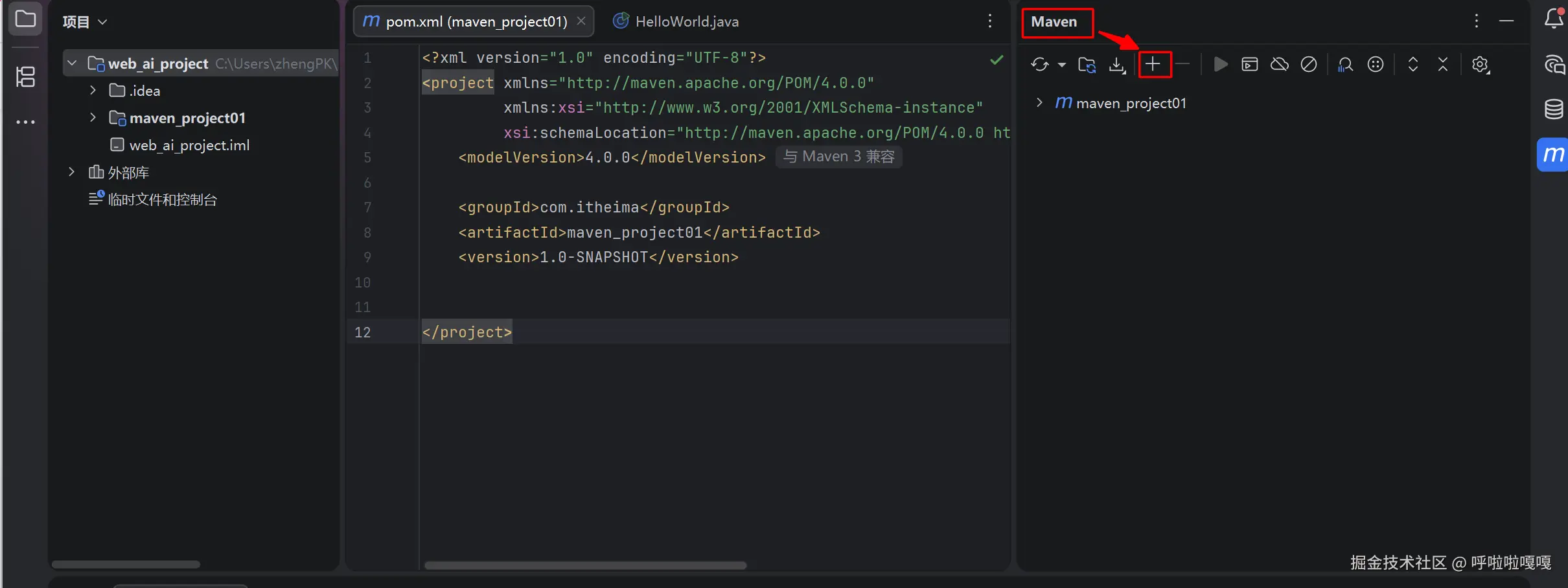
Task: Open the notifications bell
Action: 1554,19
